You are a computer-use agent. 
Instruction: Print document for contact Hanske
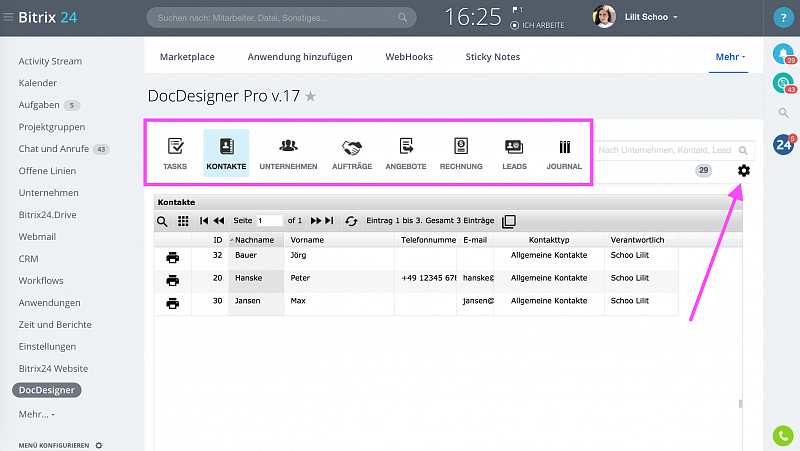point(172,281)
